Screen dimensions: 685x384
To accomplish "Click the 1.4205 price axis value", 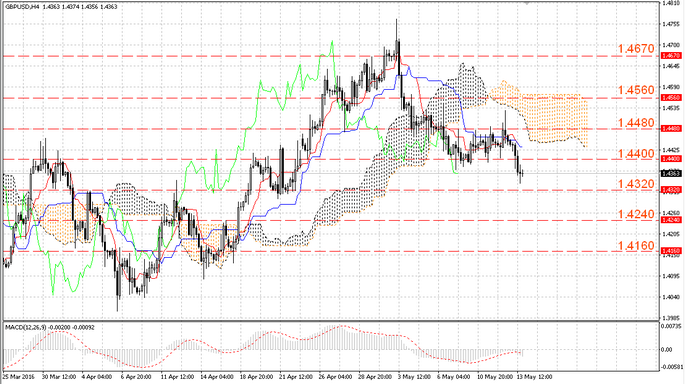I will (x=671, y=234).
